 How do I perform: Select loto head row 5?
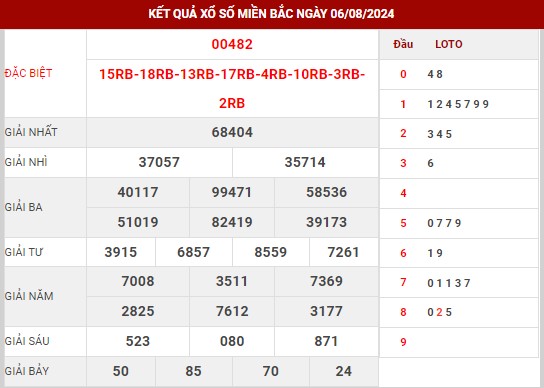click(x=459, y=223)
